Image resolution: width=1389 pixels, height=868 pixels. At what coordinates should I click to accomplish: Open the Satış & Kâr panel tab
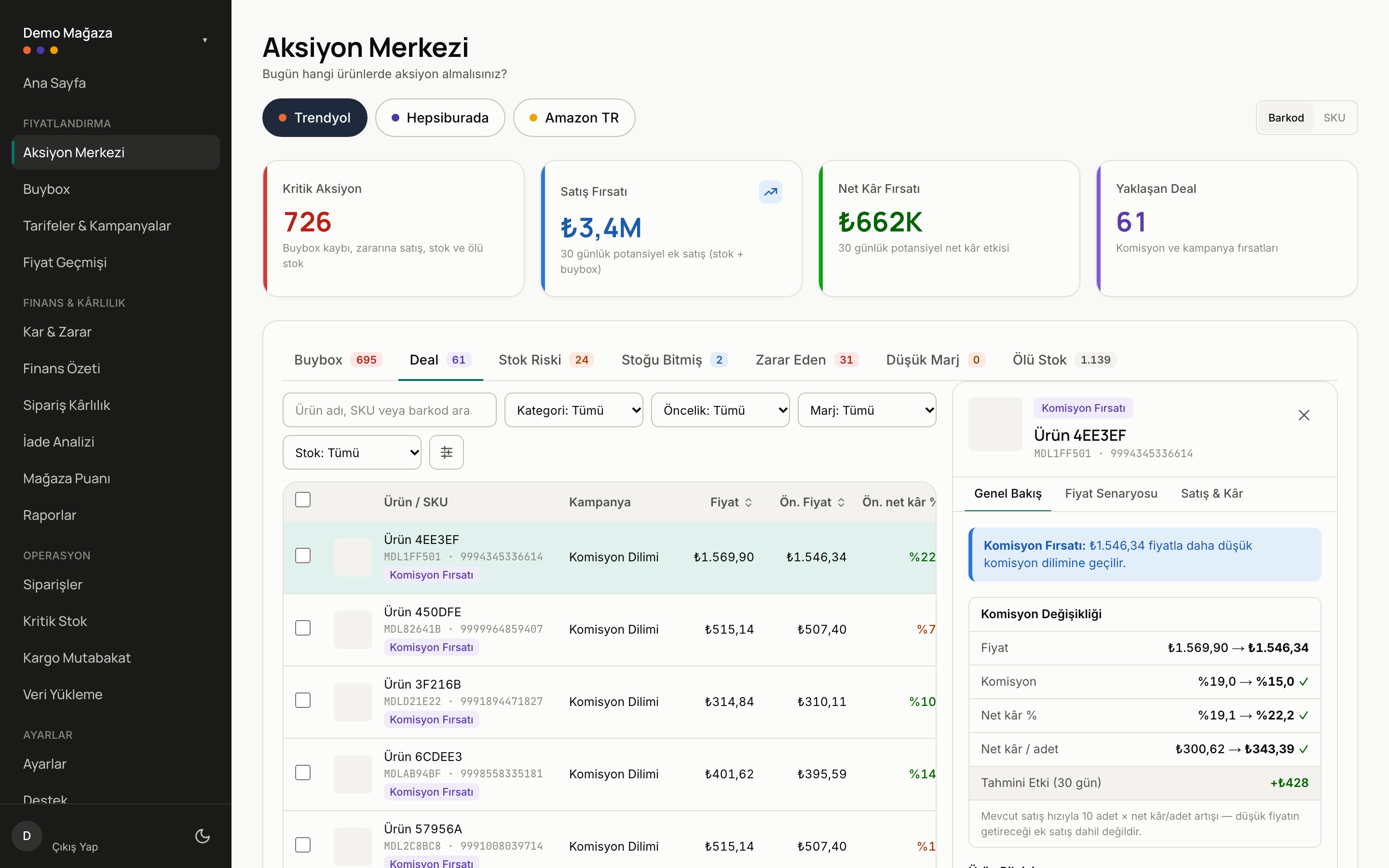[x=1212, y=494]
